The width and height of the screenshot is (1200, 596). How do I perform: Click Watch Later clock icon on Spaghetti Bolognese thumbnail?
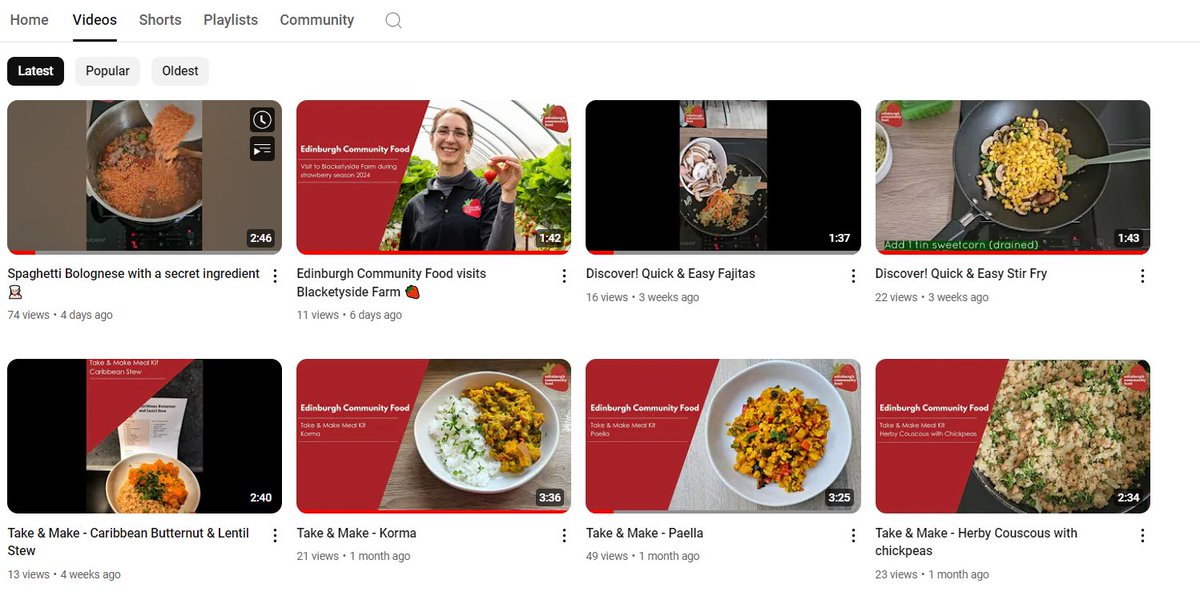(x=261, y=120)
